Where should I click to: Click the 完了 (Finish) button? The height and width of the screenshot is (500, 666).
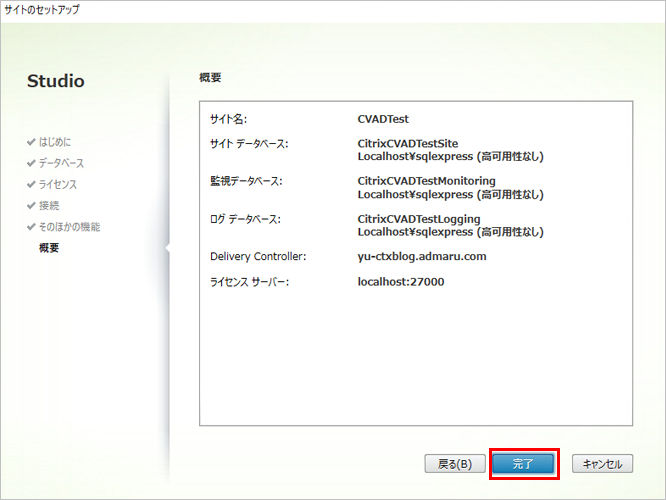click(523, 464)
